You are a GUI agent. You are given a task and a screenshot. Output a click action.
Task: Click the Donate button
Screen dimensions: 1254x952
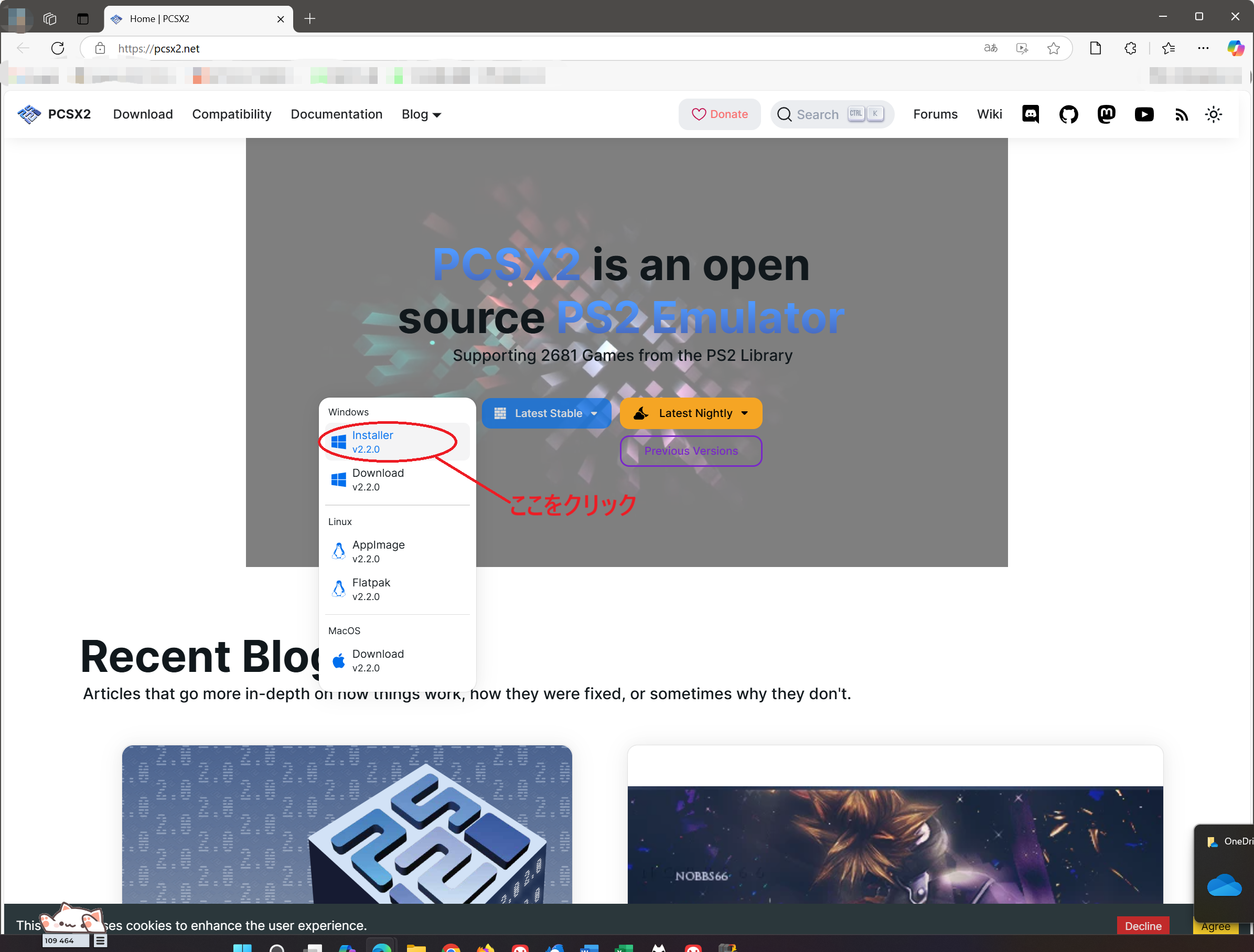pyautogui.click(x=719, y=114)
